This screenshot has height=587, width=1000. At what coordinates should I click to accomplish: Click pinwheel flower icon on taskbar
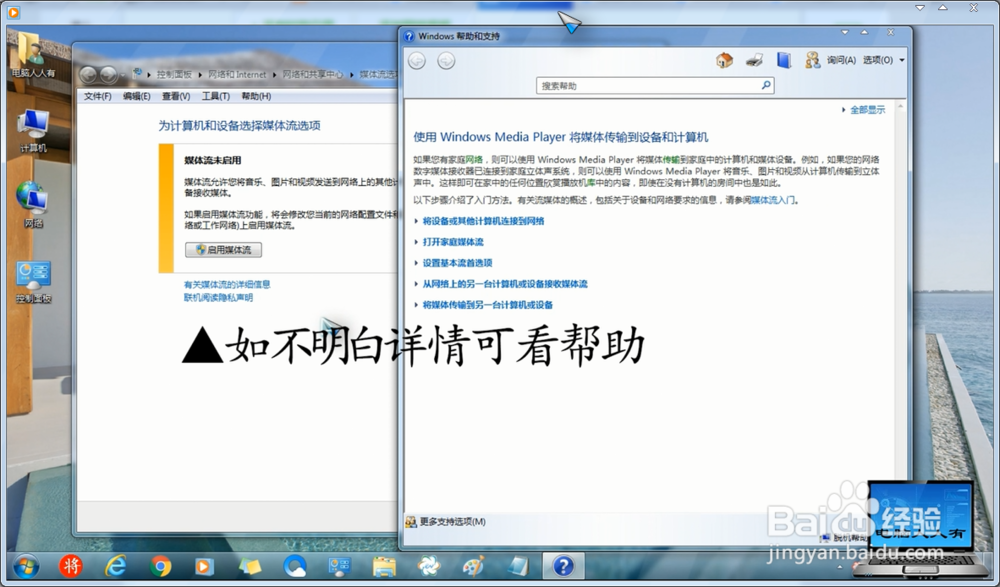coord(429,566)
